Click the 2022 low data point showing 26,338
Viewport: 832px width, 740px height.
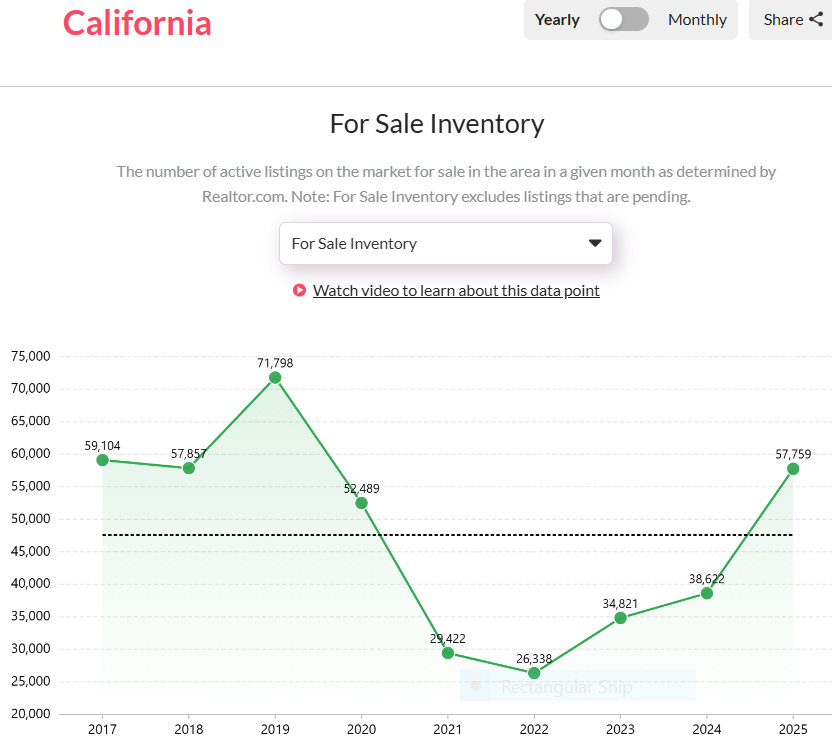pos(534,673)
